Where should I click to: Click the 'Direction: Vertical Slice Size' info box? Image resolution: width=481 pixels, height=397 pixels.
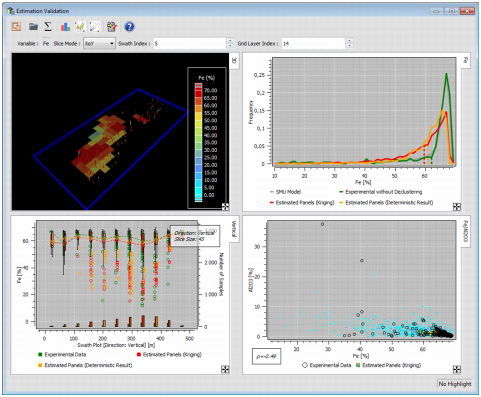coord(195,236)
